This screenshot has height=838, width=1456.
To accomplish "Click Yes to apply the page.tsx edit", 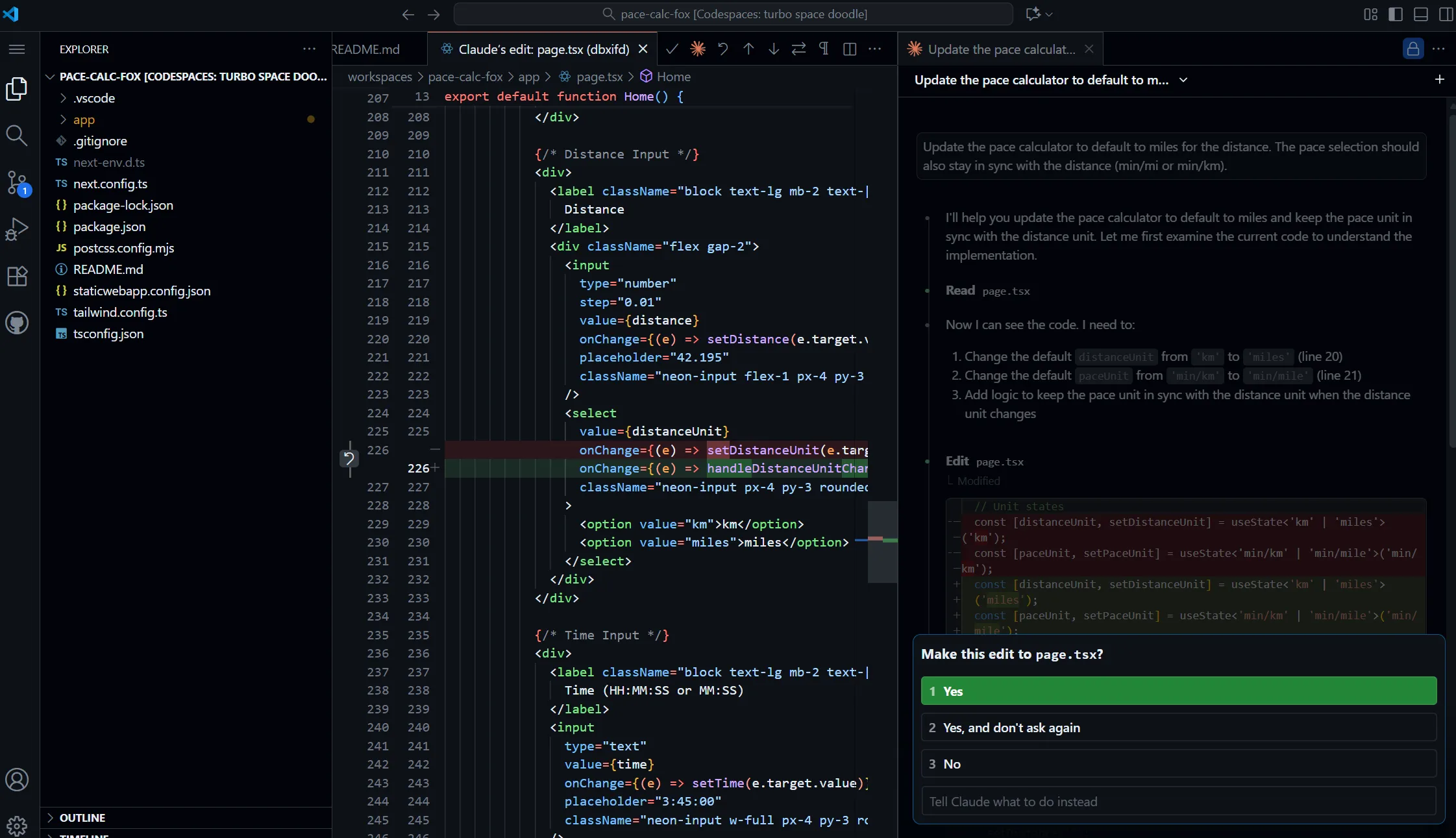I will (x=1177, y=691).
